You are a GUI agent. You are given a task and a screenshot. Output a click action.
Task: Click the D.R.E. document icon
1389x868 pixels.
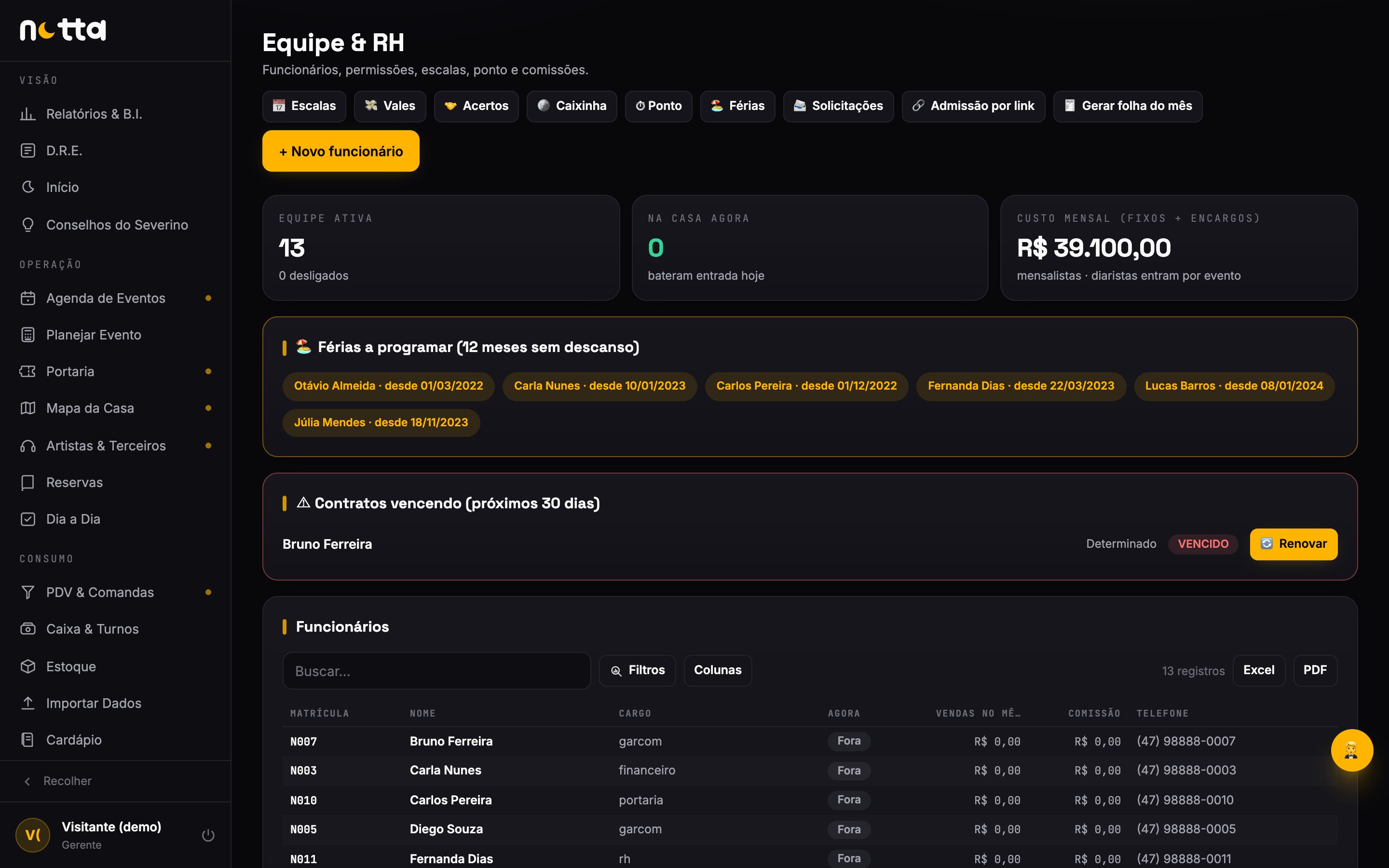tap(27, 150)
